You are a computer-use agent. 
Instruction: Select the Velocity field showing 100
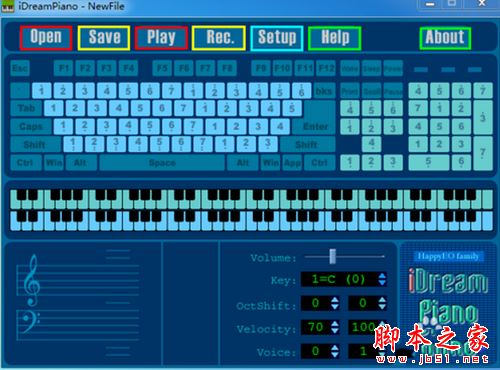[x=363, y=327]
